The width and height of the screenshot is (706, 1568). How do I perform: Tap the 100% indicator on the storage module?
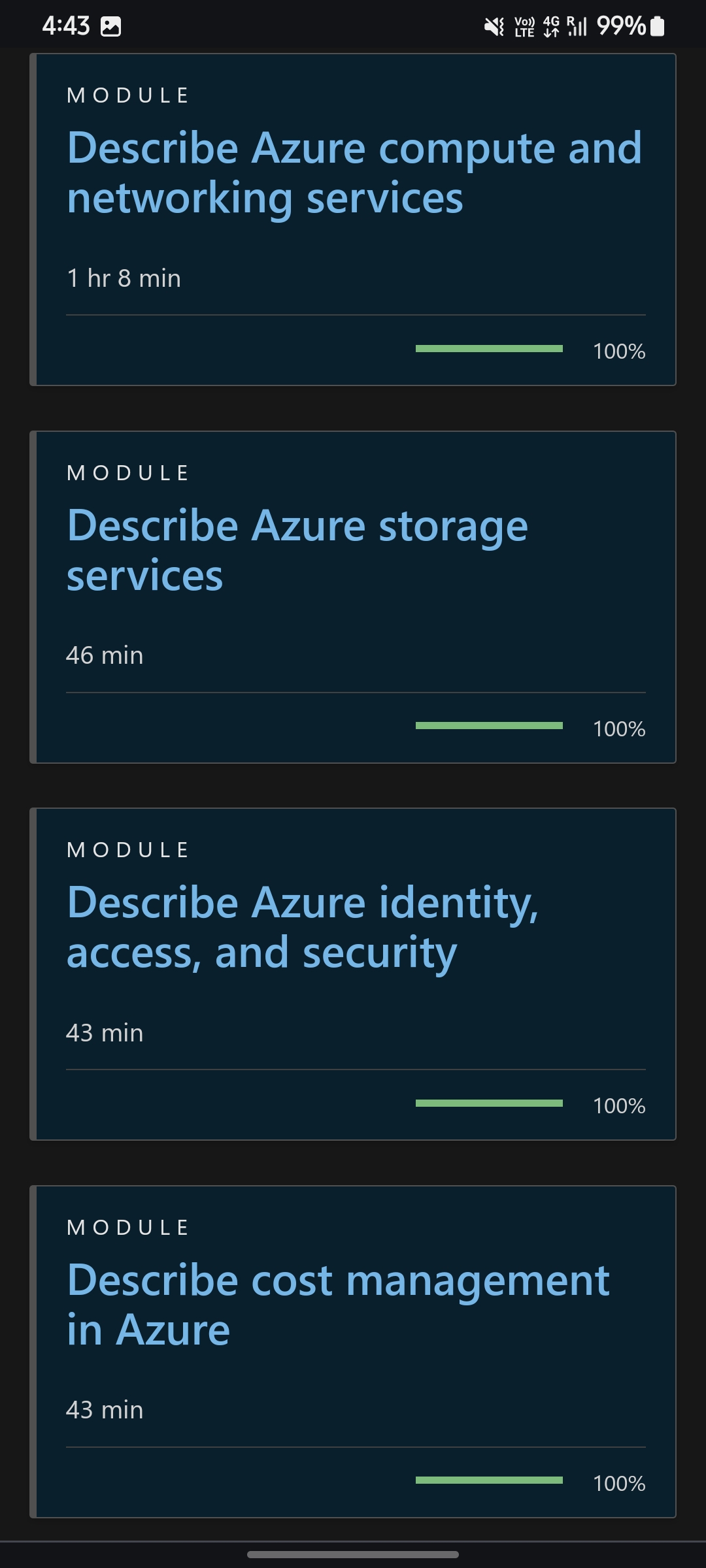(618, 728)
